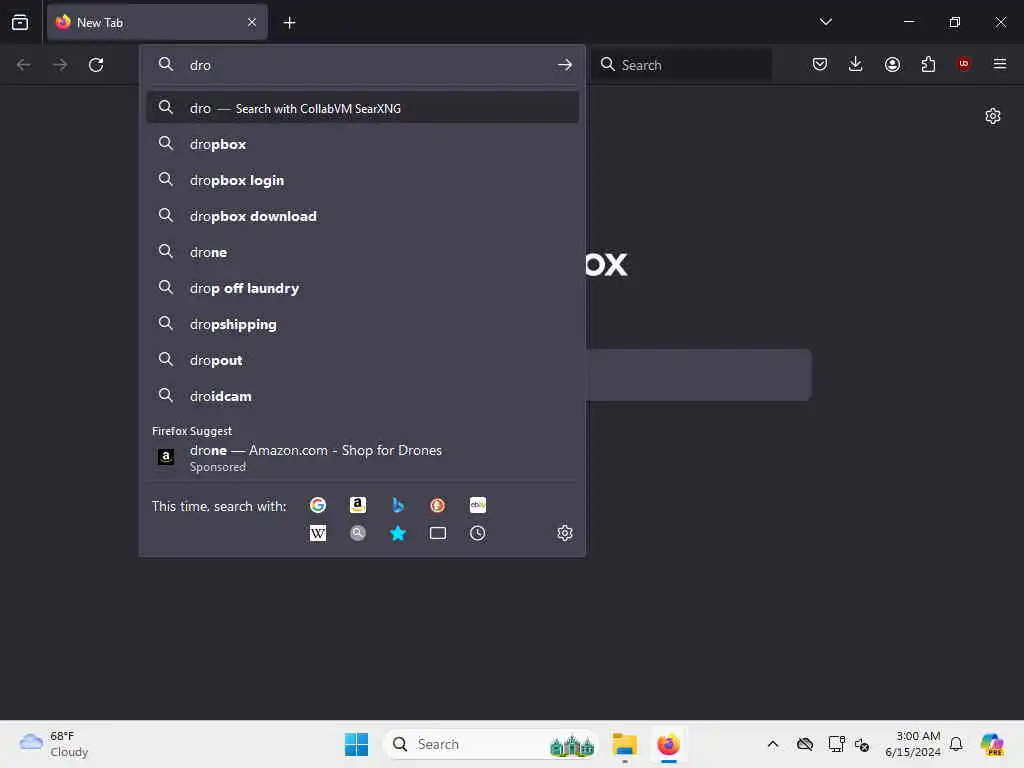Close the New Tab tab
The width and height of the screenshot is (1024, 768).
252,23
